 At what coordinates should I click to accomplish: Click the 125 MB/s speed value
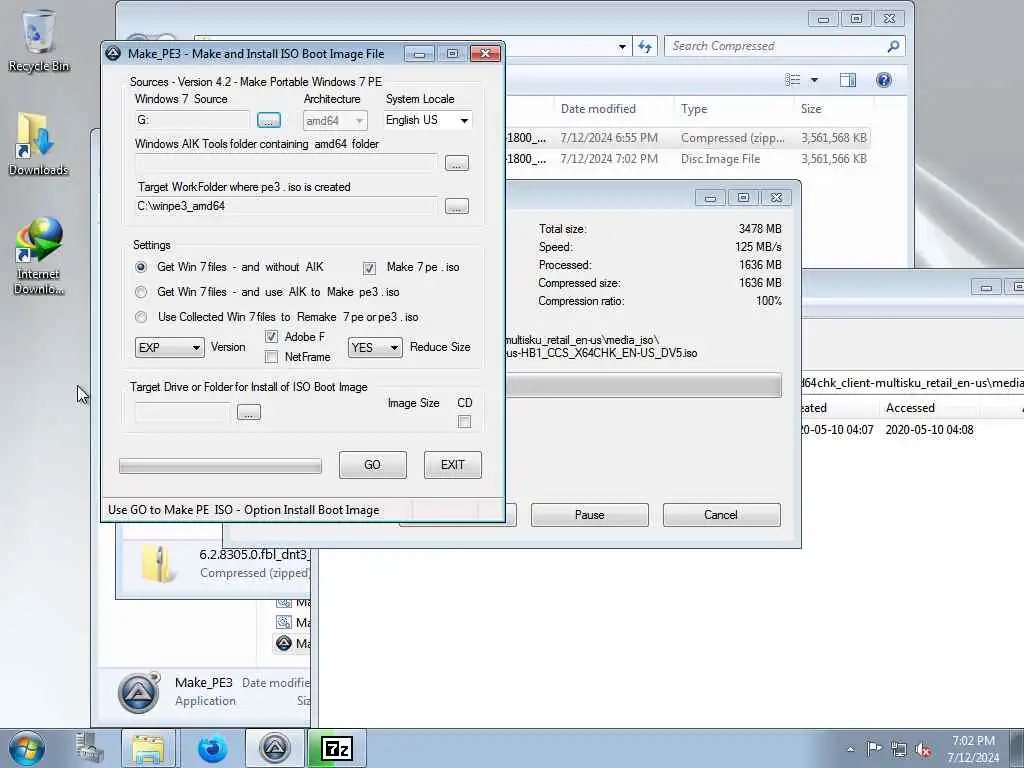tap(758, 247)
